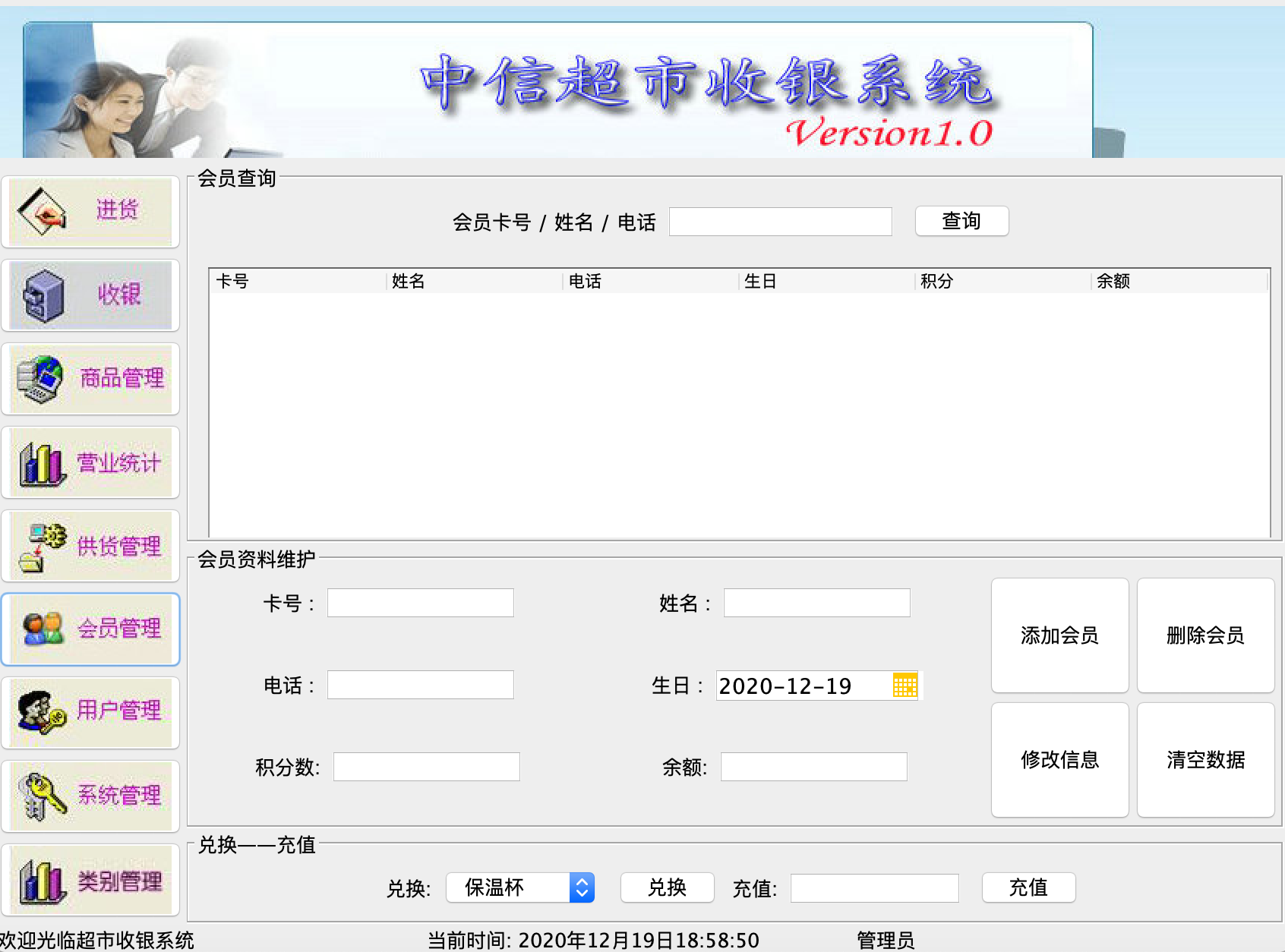Open 供货管理 supply management
The width and height of the screenshot is (1285, 952).
pyautogui.click(x=90, y=546)
